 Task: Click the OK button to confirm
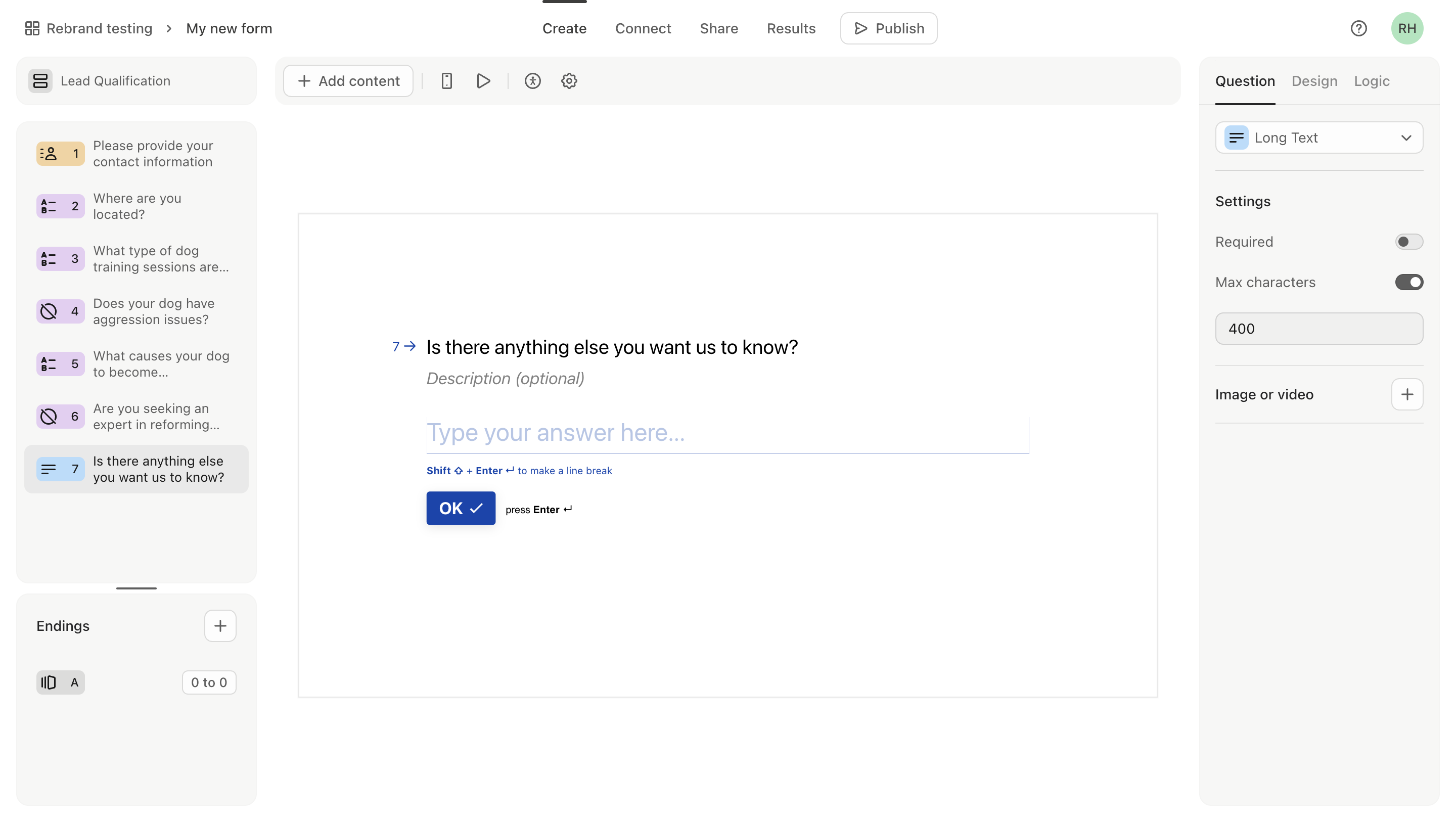[461, 508]
